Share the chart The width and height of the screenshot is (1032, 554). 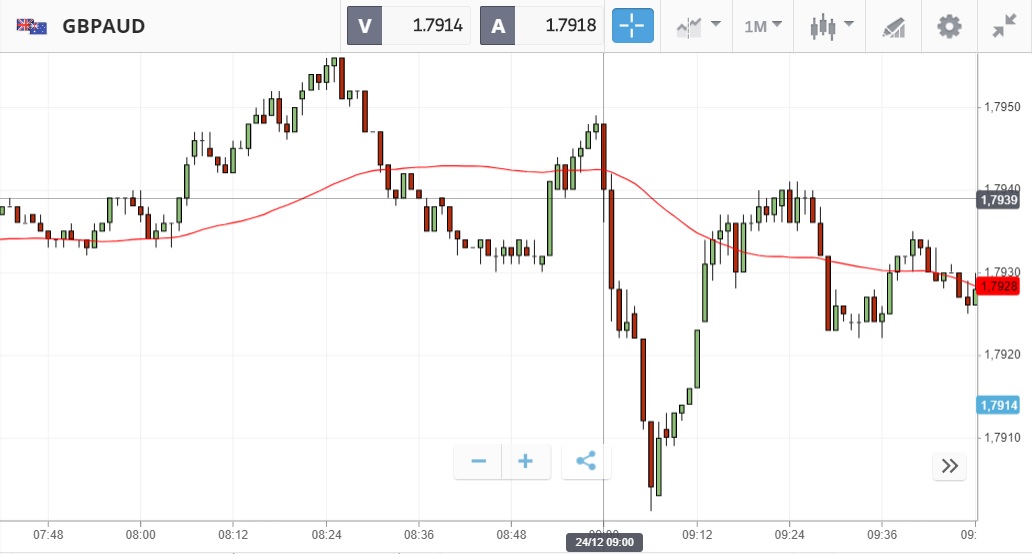(586, 462)
